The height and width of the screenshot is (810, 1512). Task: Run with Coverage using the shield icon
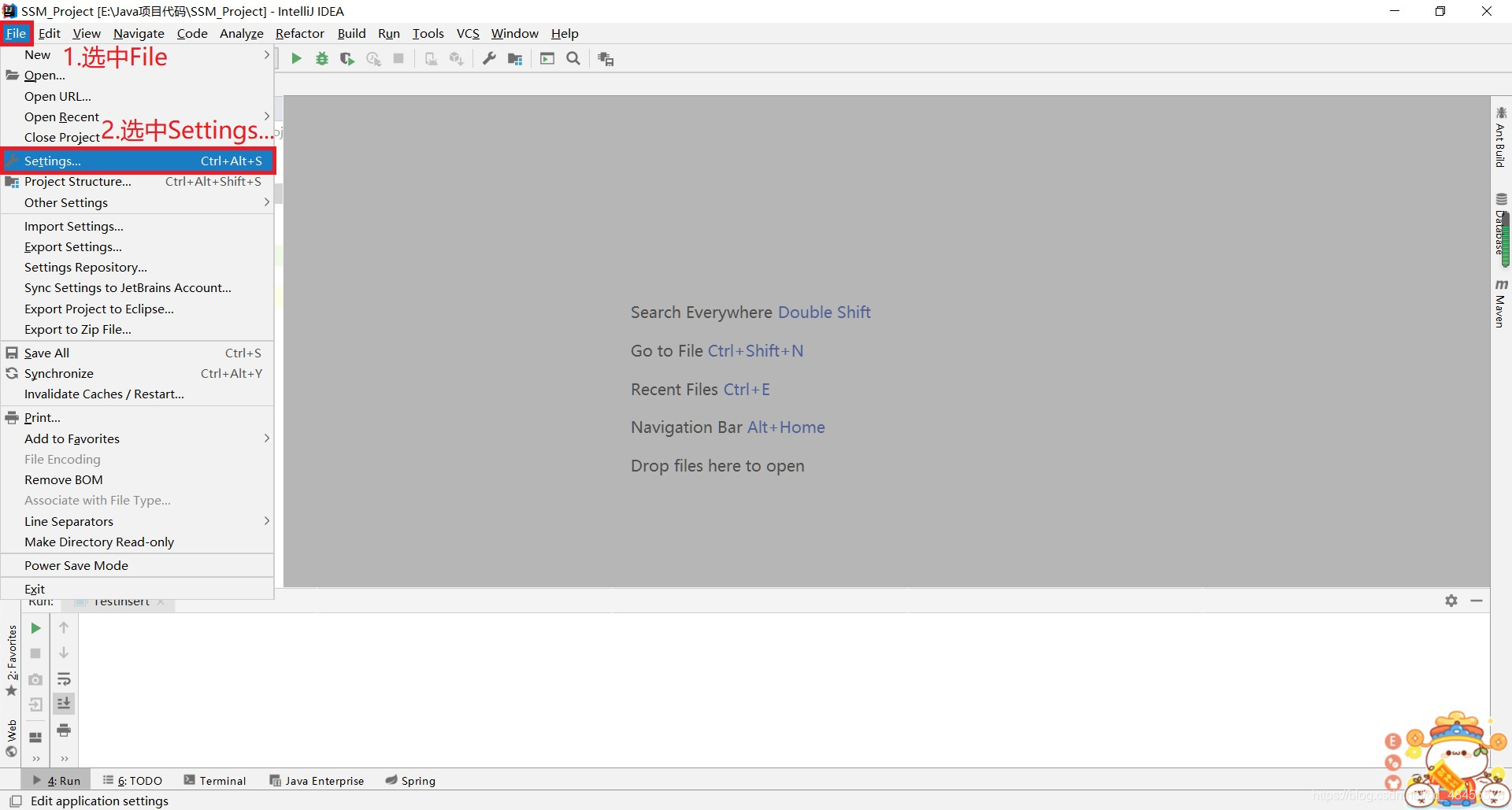(346, 59)
